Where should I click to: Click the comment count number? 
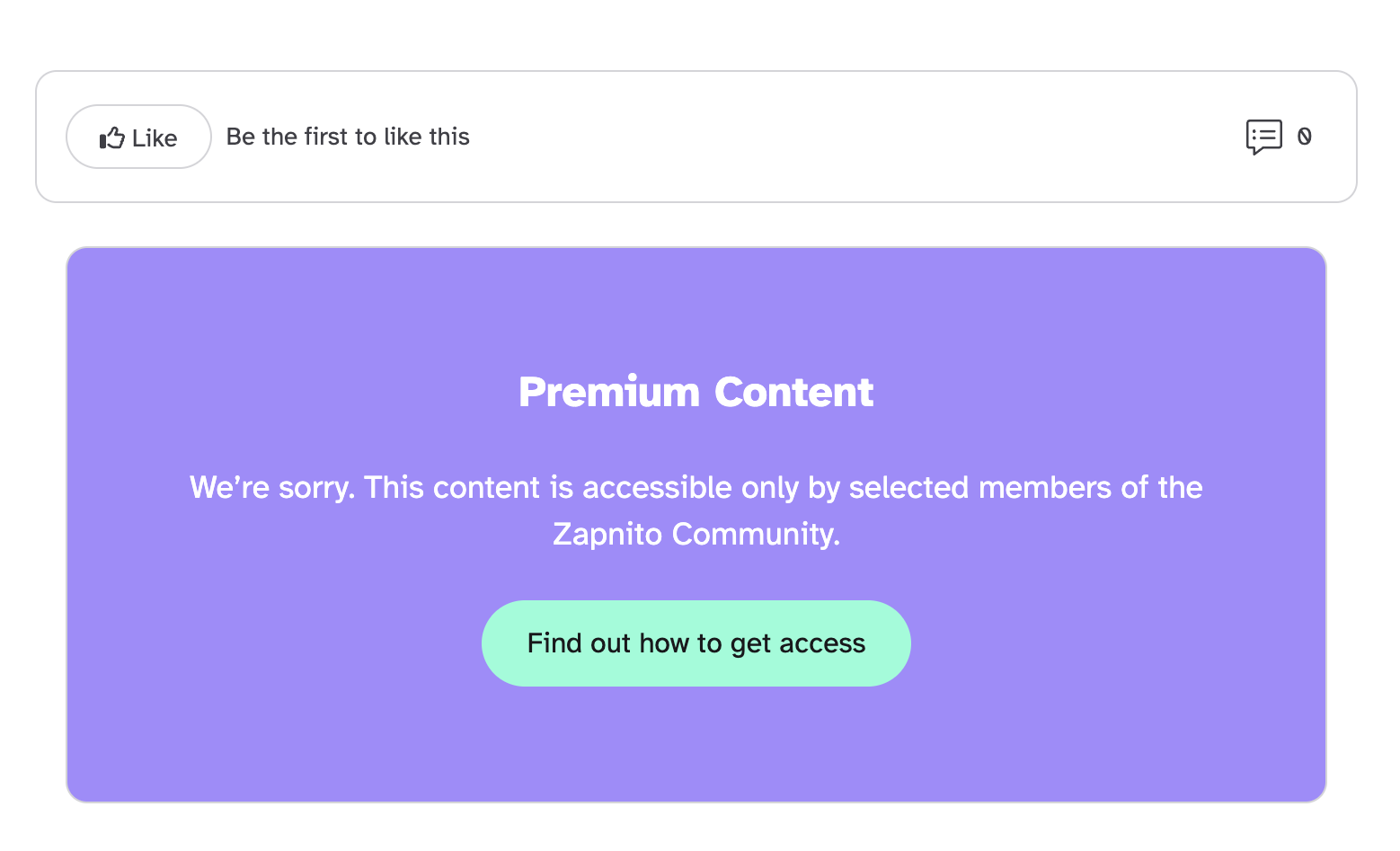pos(1305,137)
